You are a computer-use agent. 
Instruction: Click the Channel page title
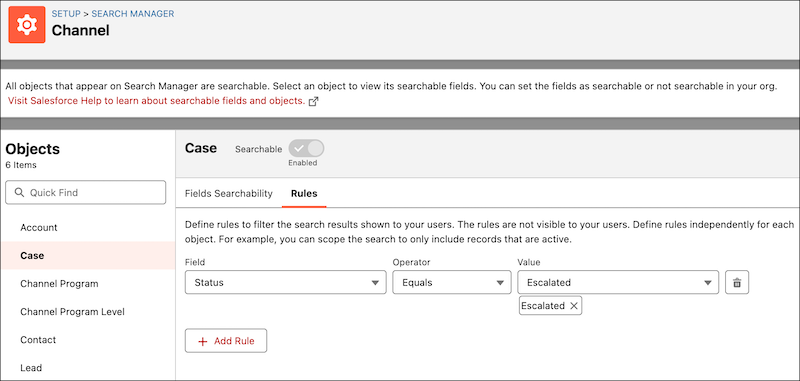pyautogui.click(x=81, y=31)
